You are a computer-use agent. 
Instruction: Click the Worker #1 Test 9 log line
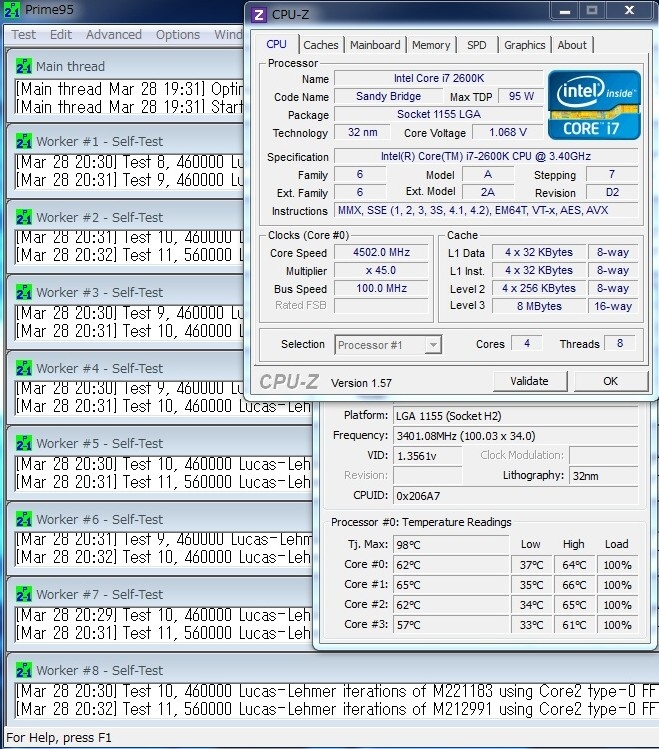pos(129,180)
